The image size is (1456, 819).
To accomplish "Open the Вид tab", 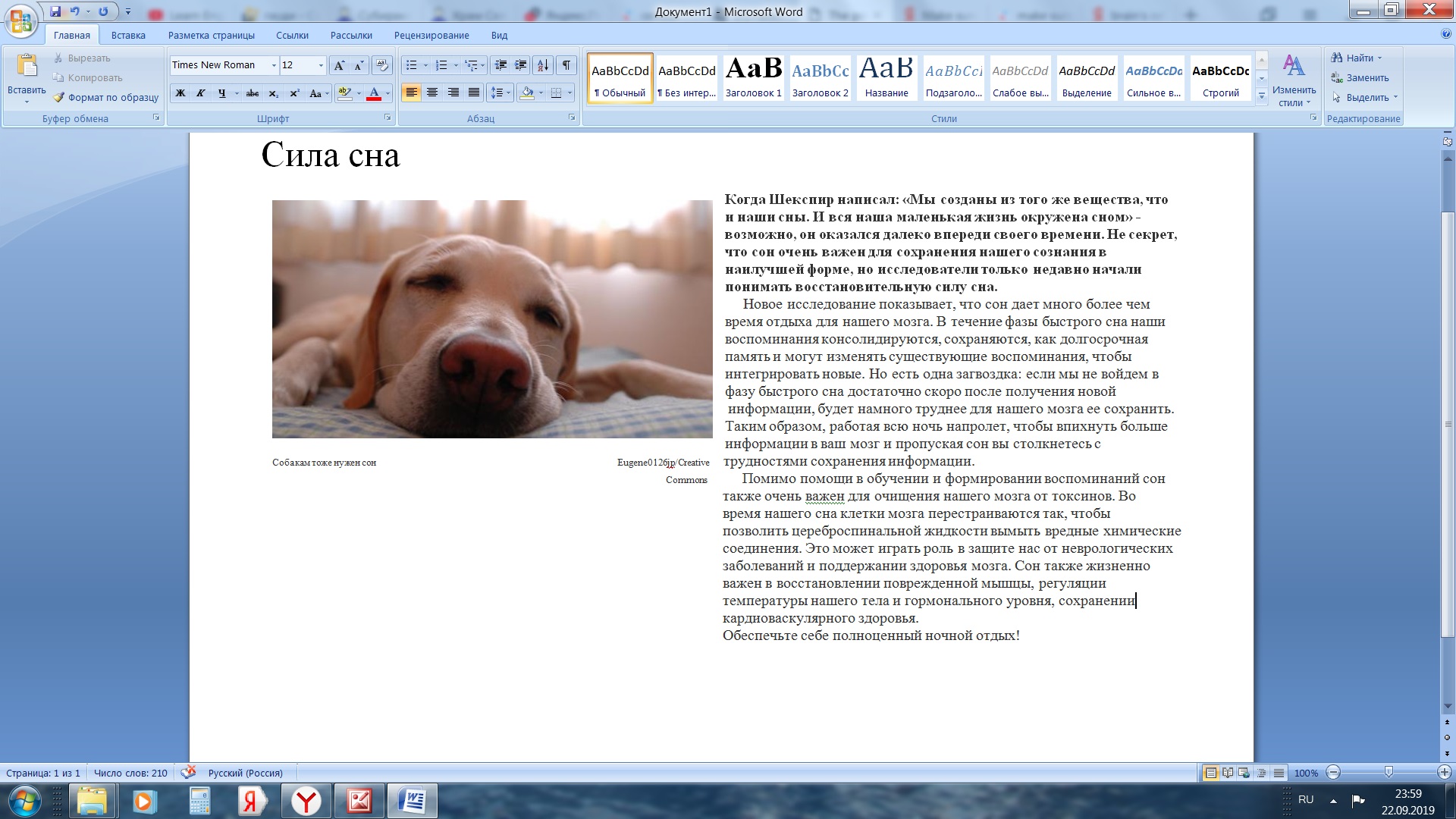I will pyautogui.click(x=499, y=35).
